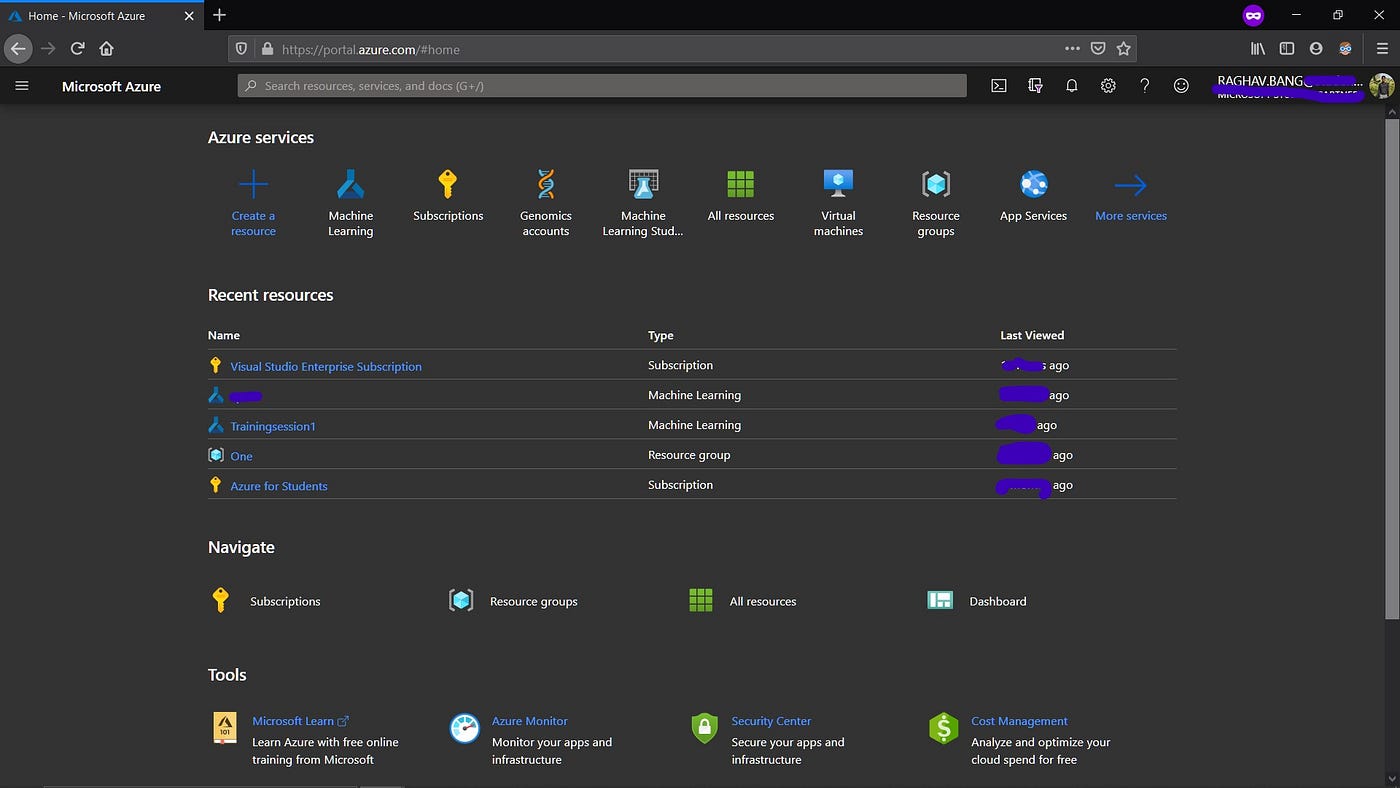
Task: Open the Trainingsession1 resource
Action: click(273, 426)
